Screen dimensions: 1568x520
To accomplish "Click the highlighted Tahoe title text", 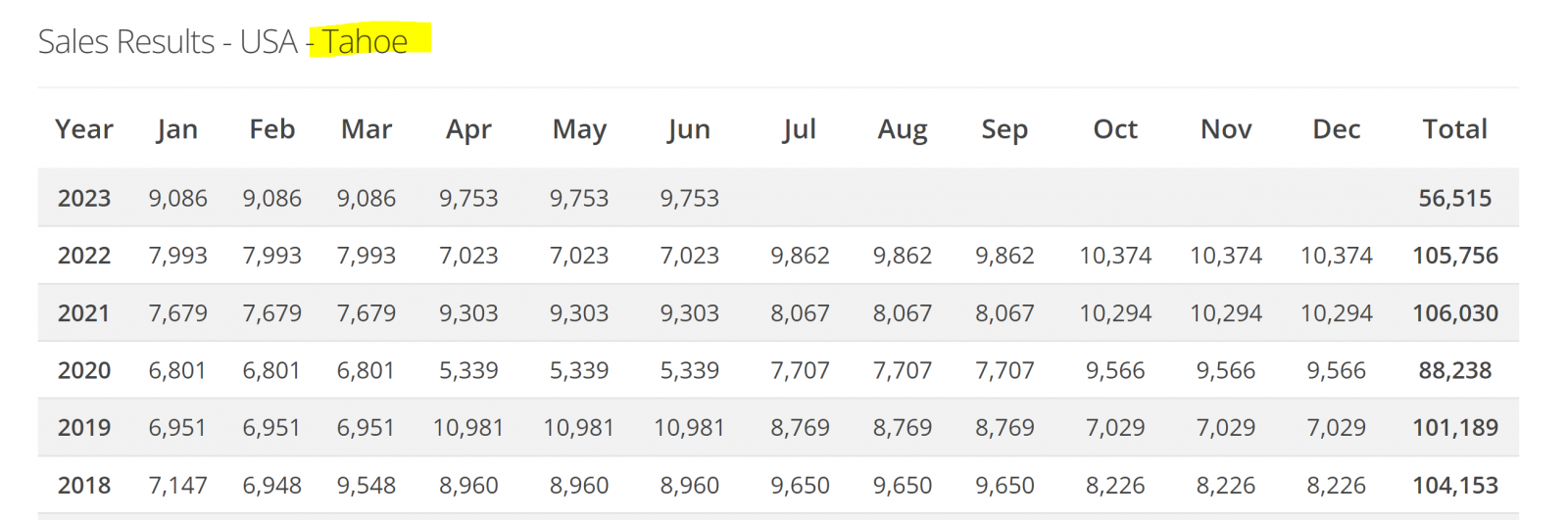I will click(365, 41).
